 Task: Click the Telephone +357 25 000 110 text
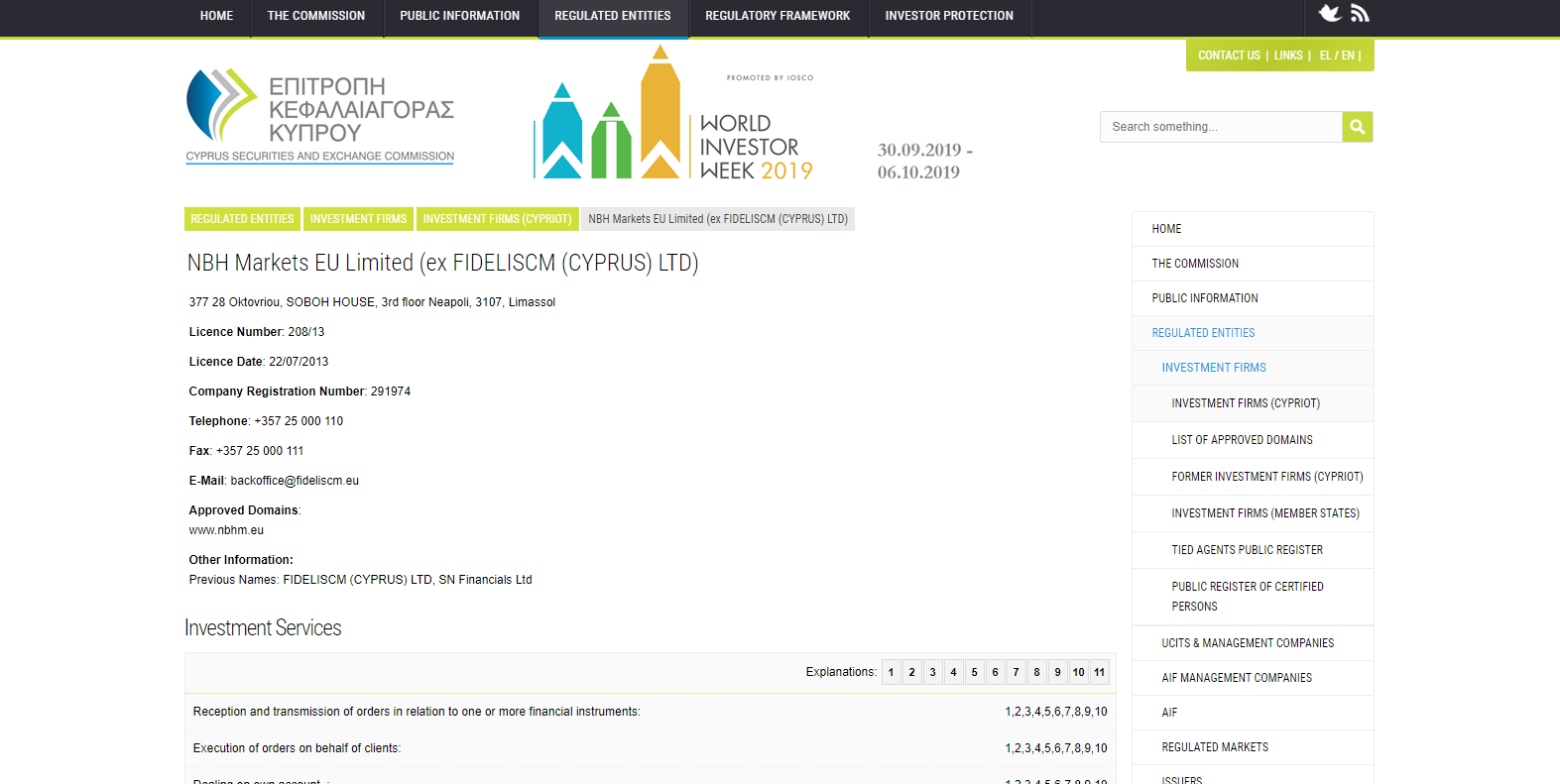(266, 421)
